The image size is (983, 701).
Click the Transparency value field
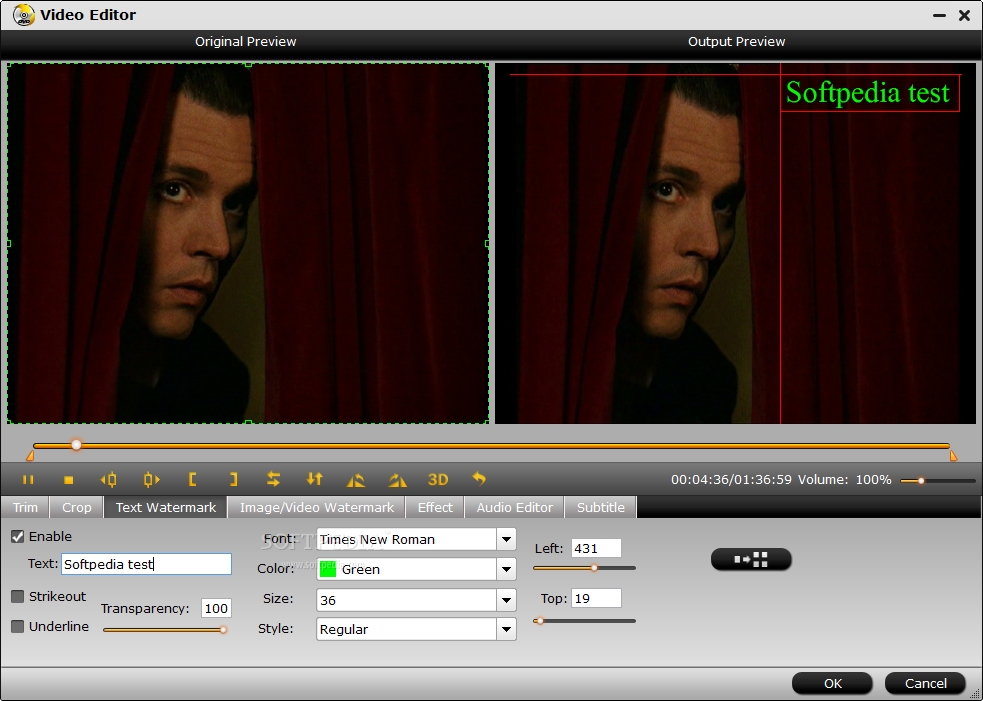[x=216, y=608]
